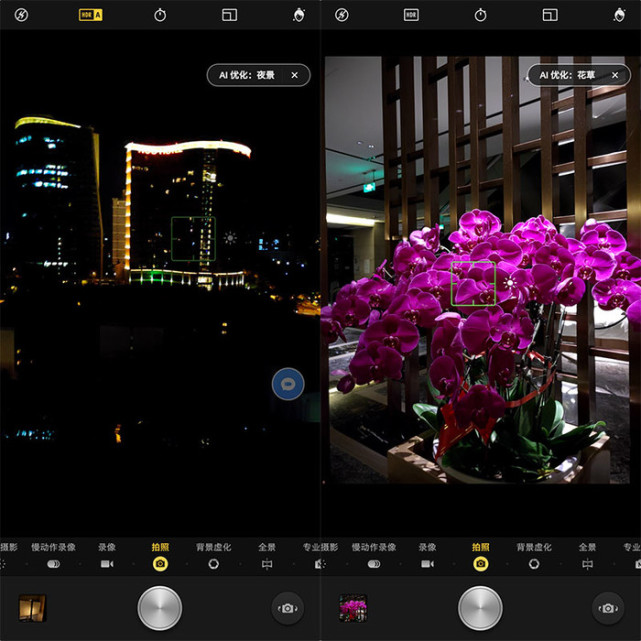
Task: Flip camera with switch button on left screen
Action: pyautogui.click(x=288, y=608)
